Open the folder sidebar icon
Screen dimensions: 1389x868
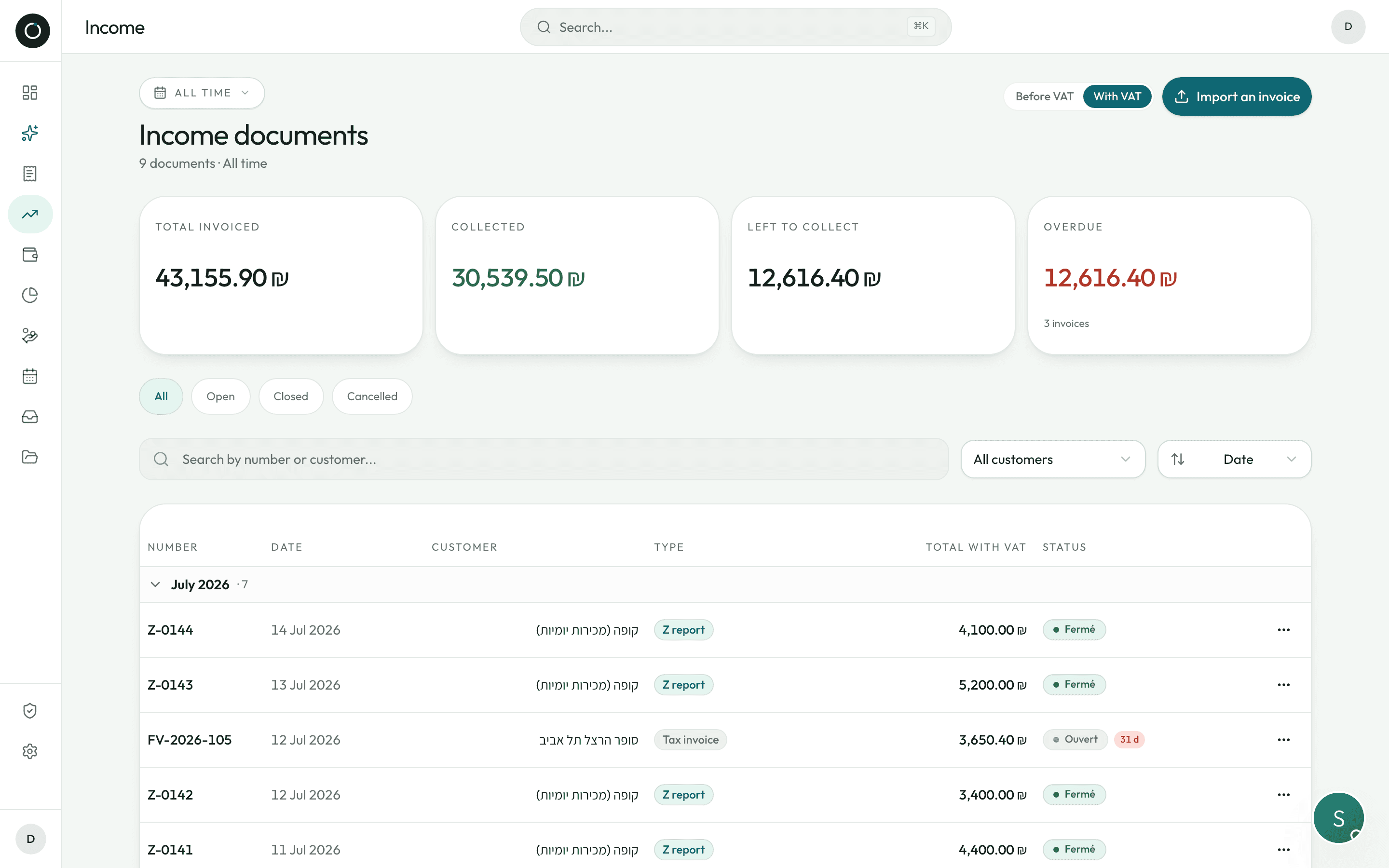pos(30,457)
